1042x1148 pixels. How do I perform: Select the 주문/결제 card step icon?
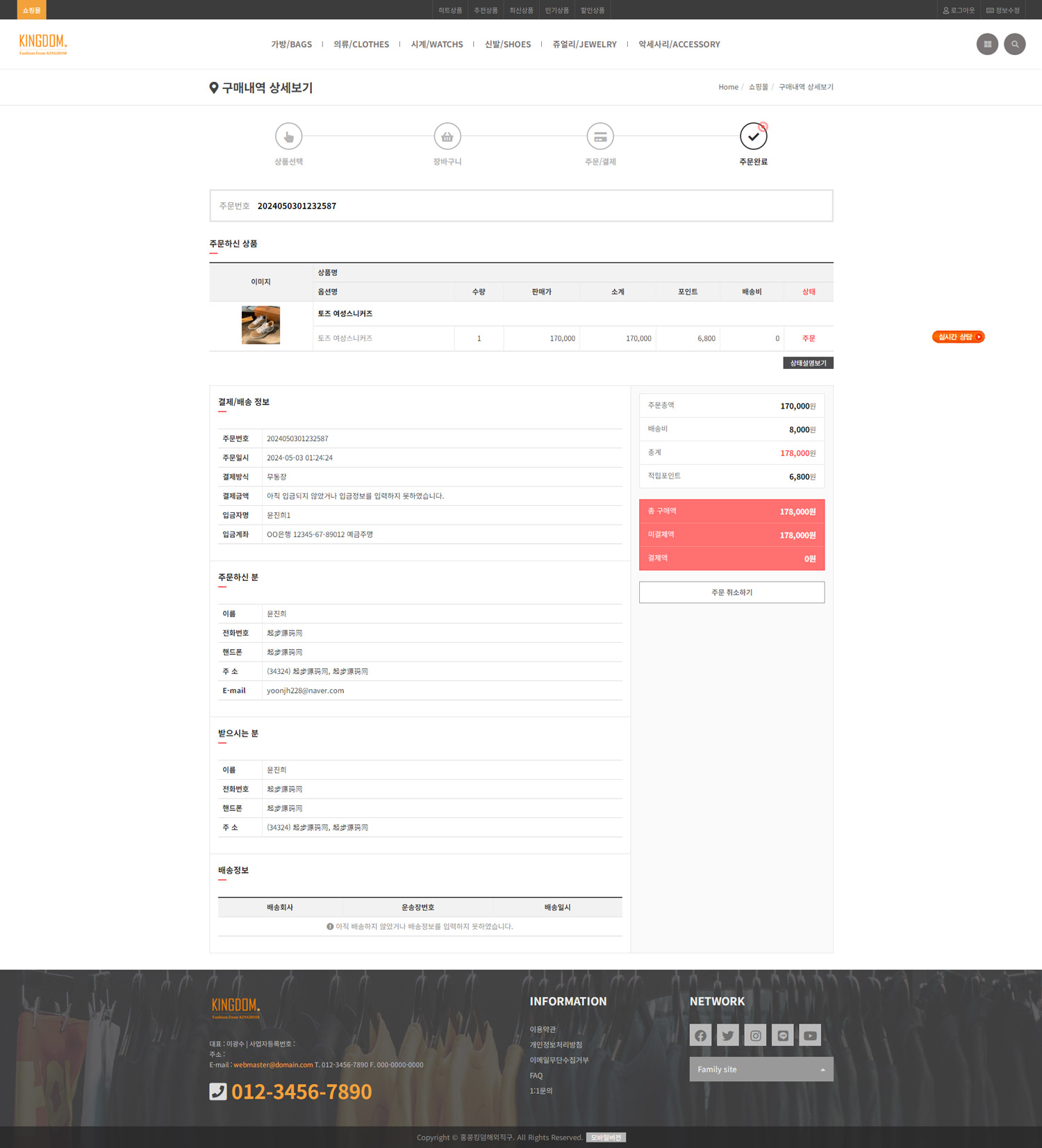tap(600, 136)
